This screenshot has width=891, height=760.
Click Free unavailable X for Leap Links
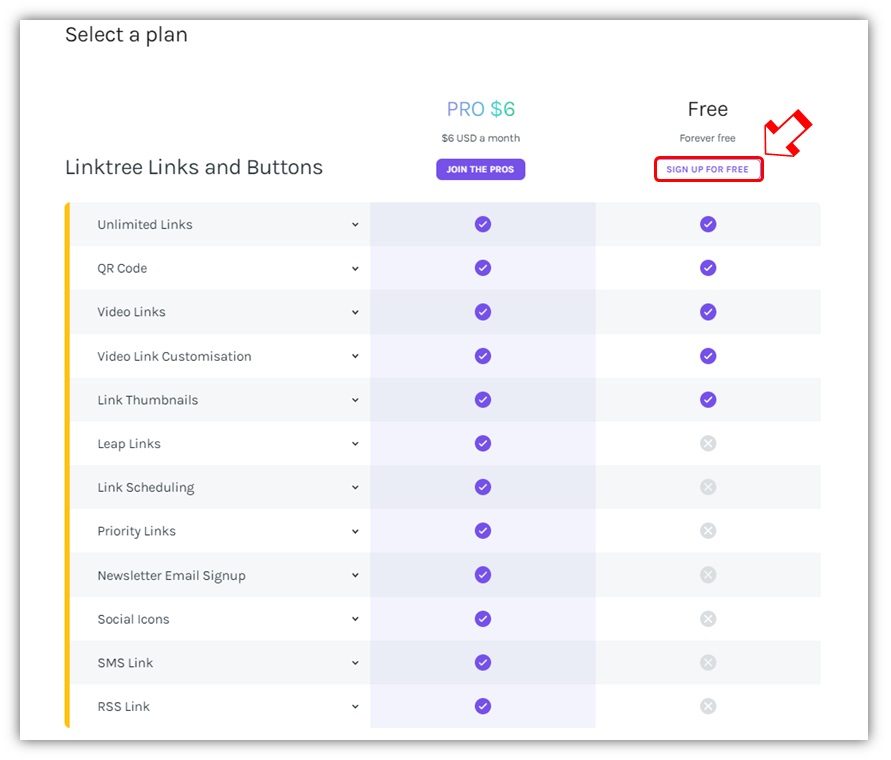point(708,443)
